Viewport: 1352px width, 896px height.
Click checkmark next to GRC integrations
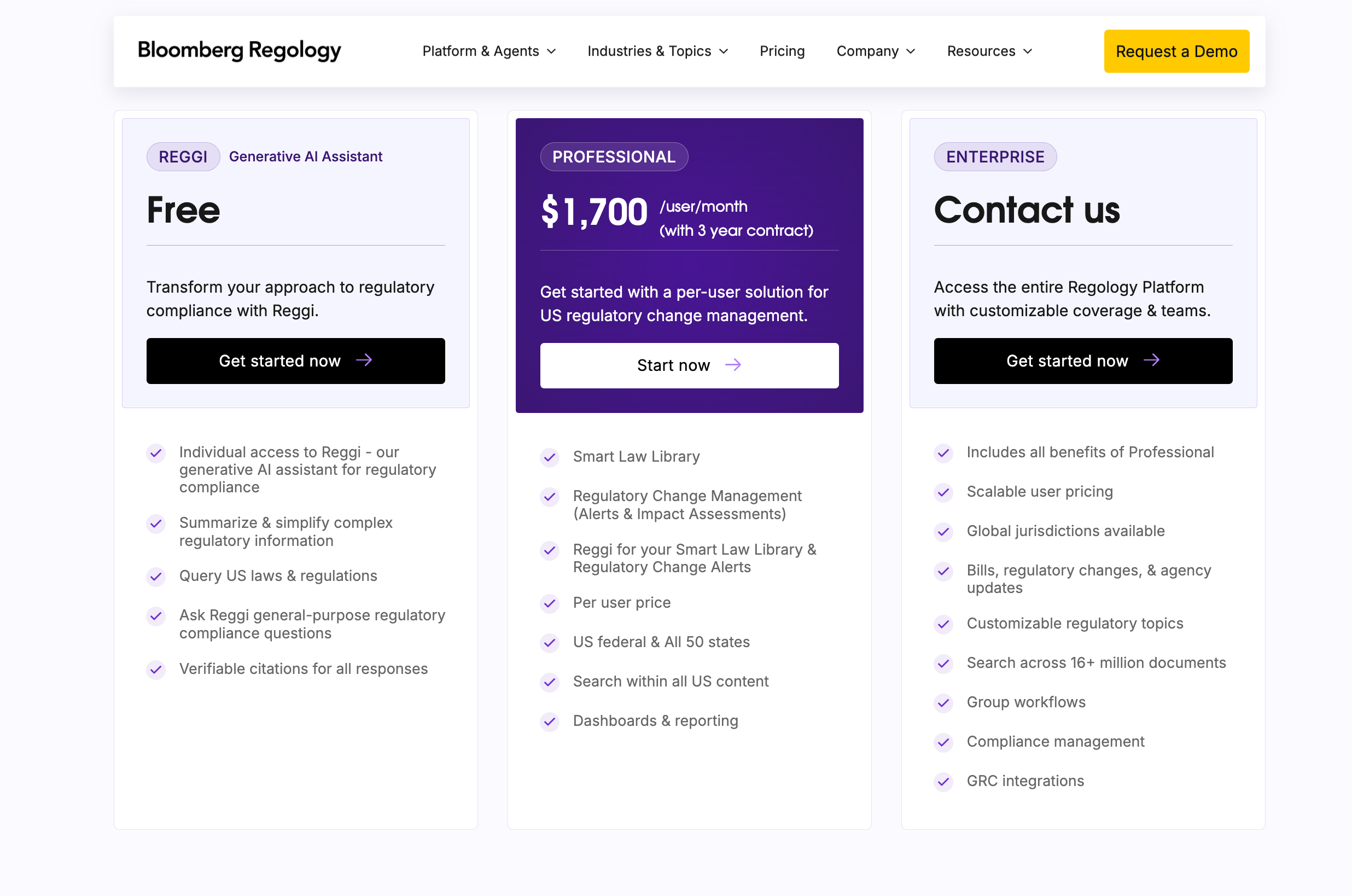click(943, 781)
